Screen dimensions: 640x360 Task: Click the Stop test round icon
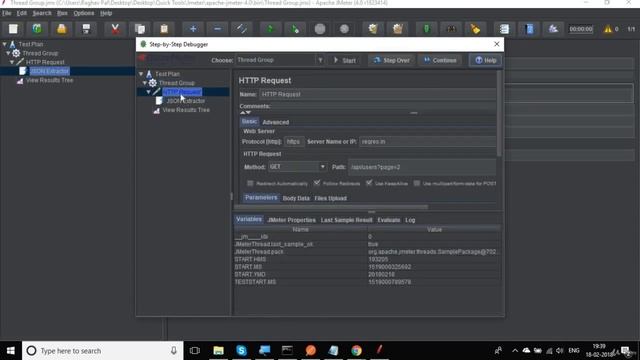click(x=320, y=29)
